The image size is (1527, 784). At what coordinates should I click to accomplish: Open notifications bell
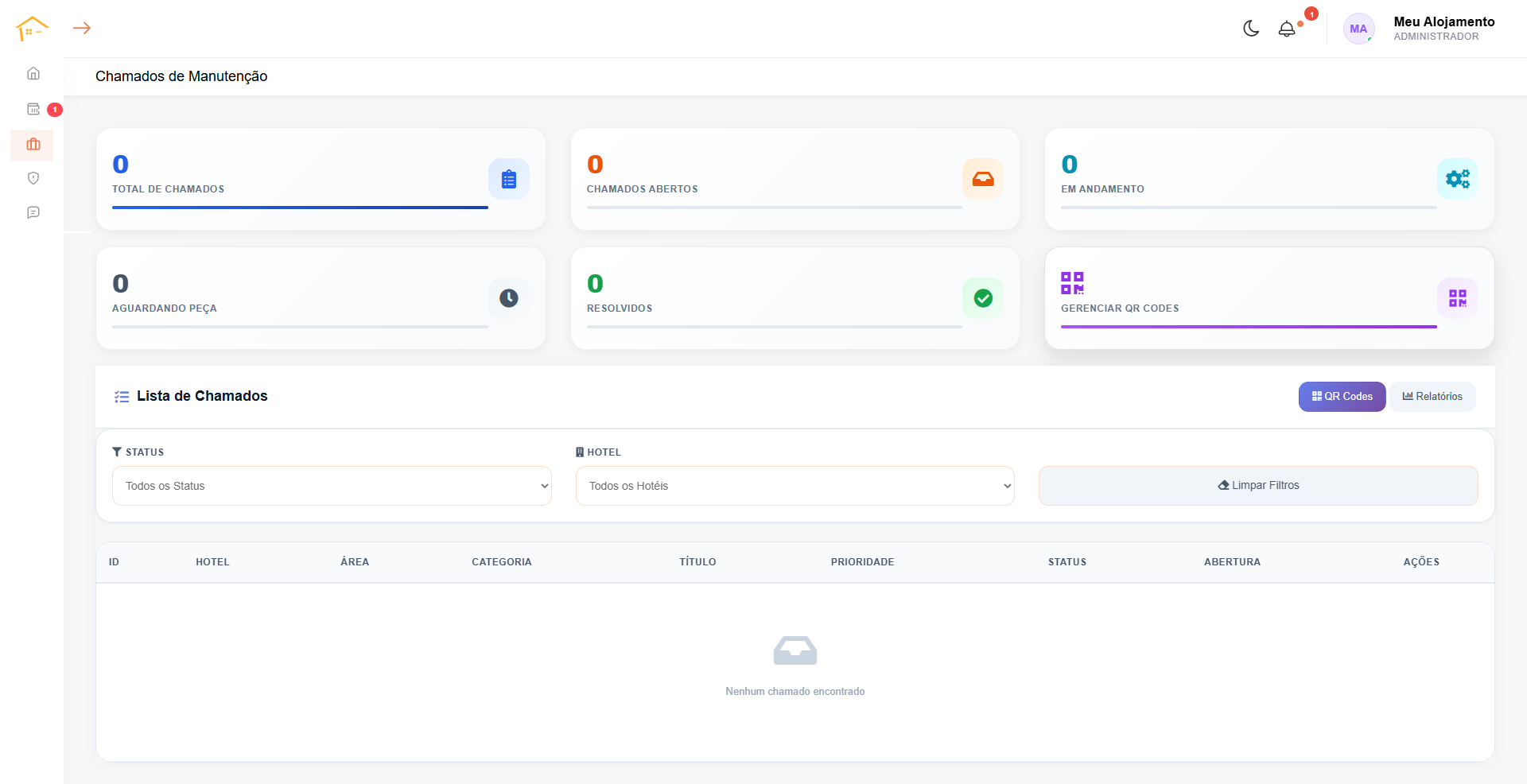[1287, 29]
